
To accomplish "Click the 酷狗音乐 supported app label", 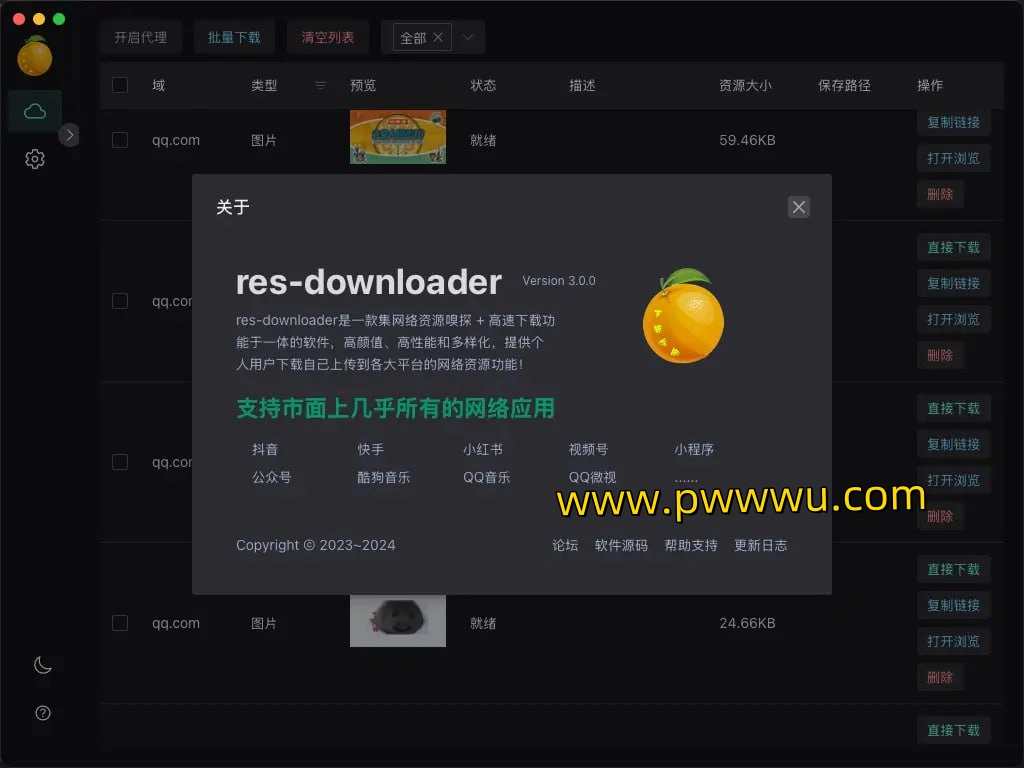I will click(383, 477).
